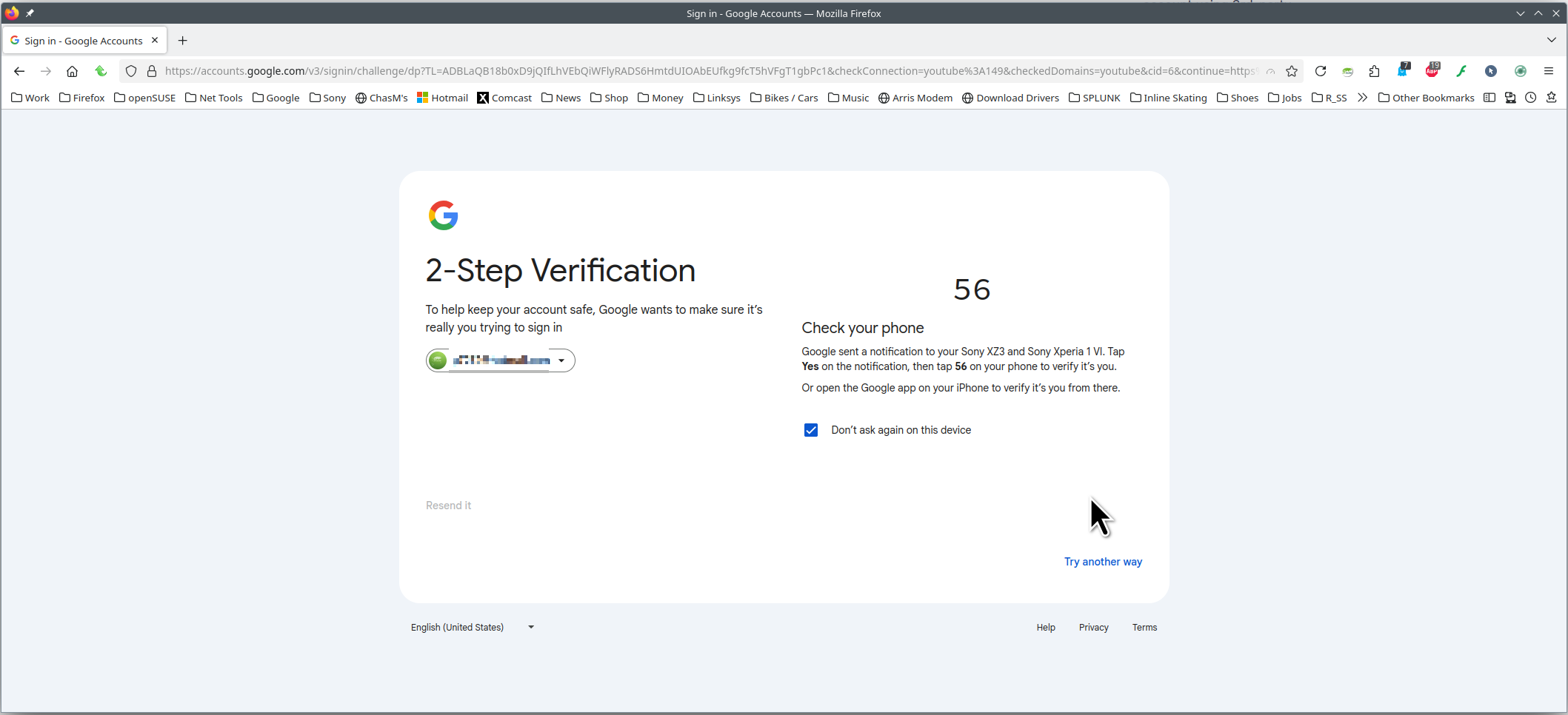Bookmark this page with the star icon

pos(1292,71)
